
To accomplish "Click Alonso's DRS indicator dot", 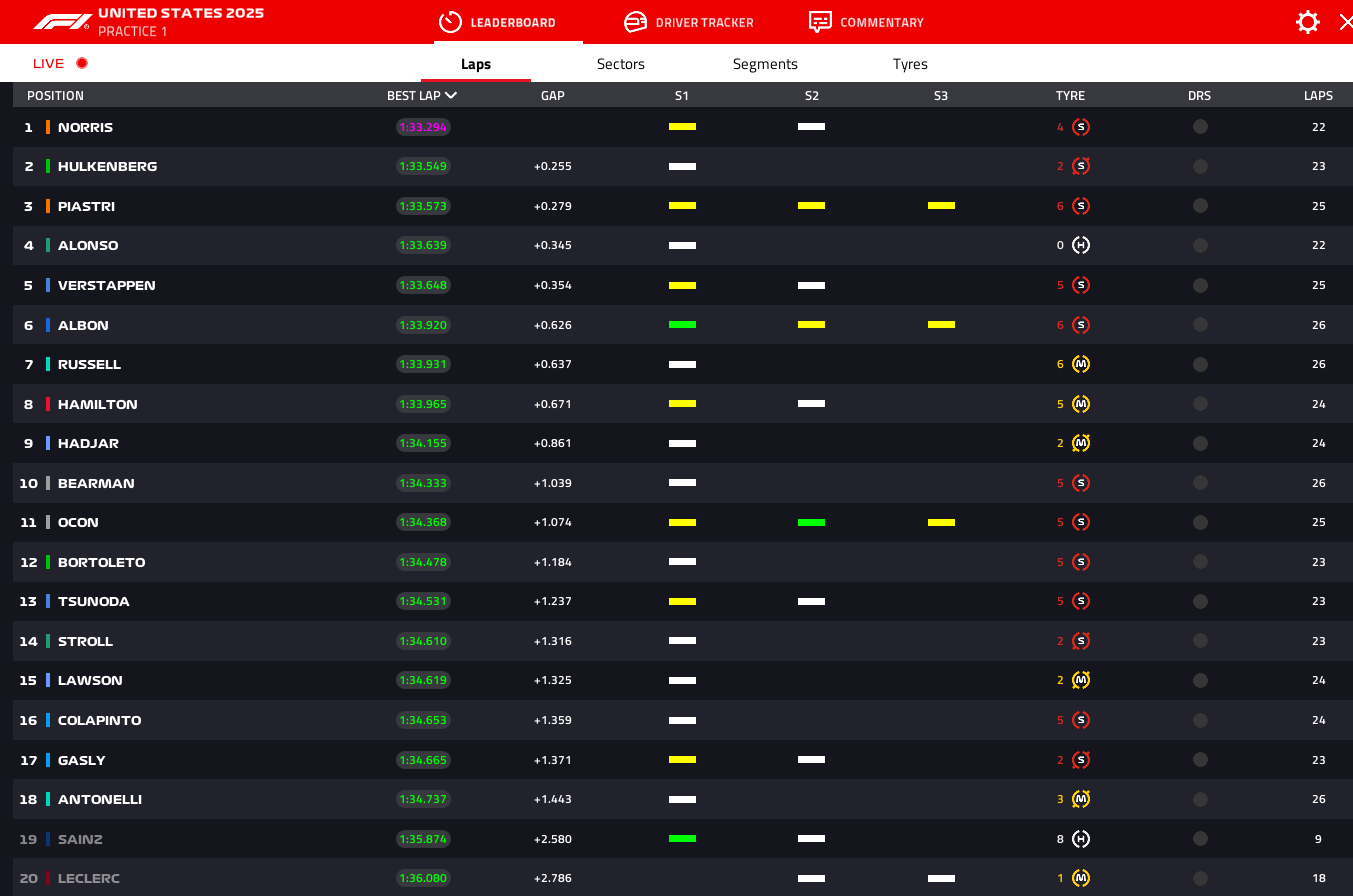I will point(1200,245).
